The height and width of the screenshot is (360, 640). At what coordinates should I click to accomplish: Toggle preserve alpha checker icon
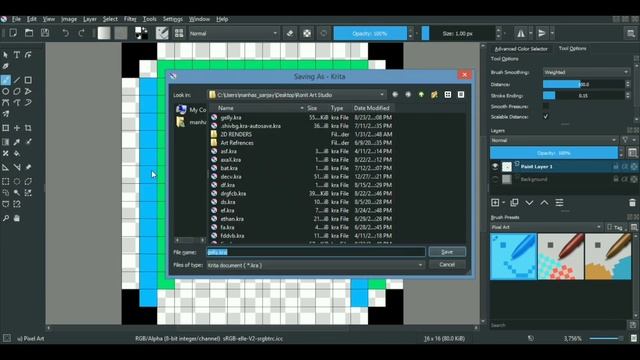click(307, 33)
